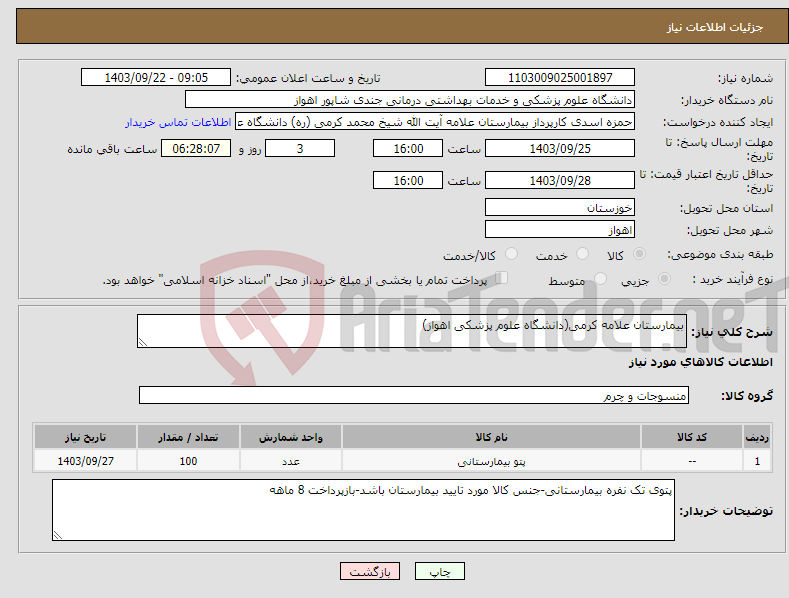Click the need date cell 1403/09/27
Viewport: 789px width, 598px height.
(86, 461)
